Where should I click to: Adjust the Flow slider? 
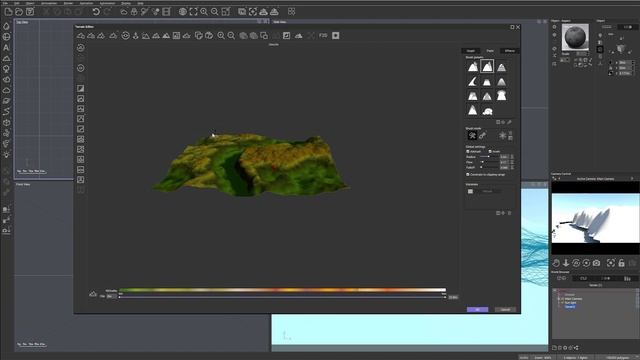489,162
